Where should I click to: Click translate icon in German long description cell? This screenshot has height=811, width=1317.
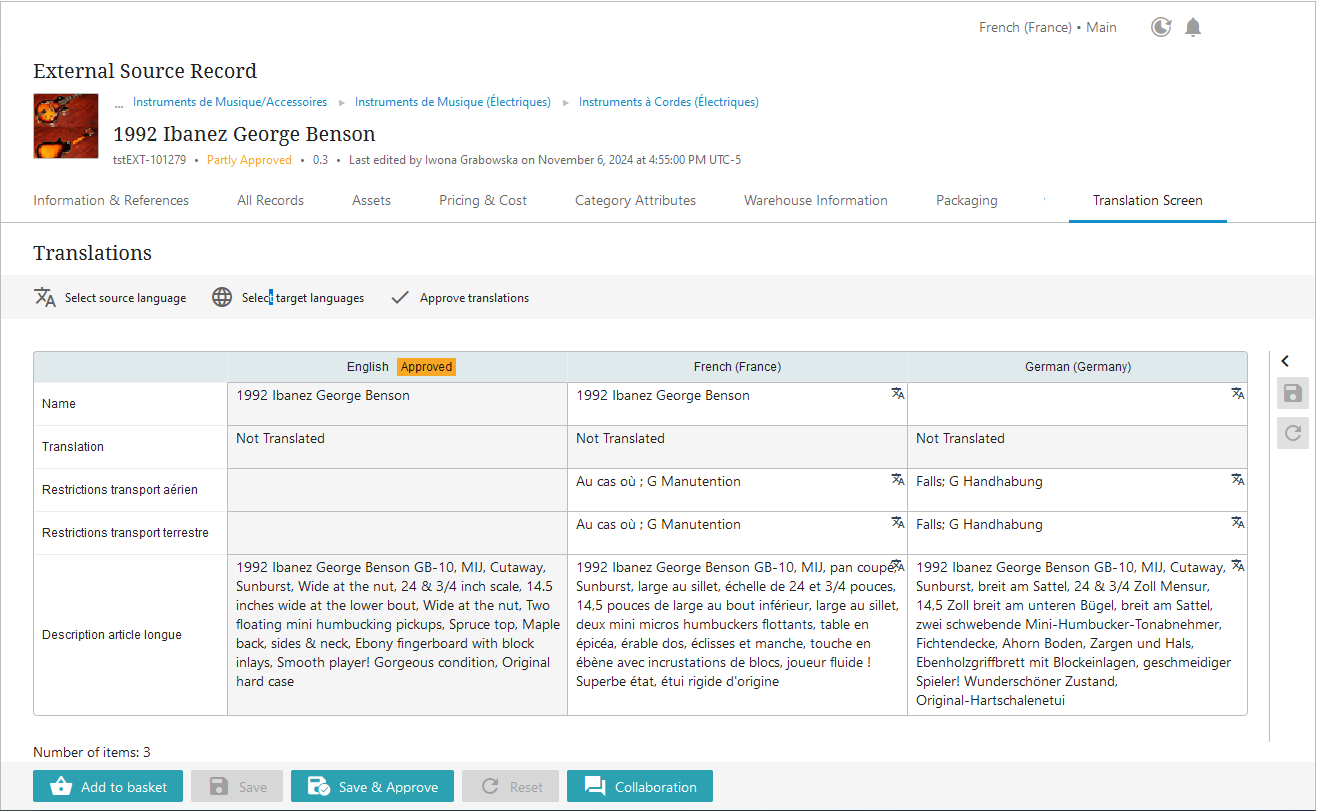(x=1237, y=566)
